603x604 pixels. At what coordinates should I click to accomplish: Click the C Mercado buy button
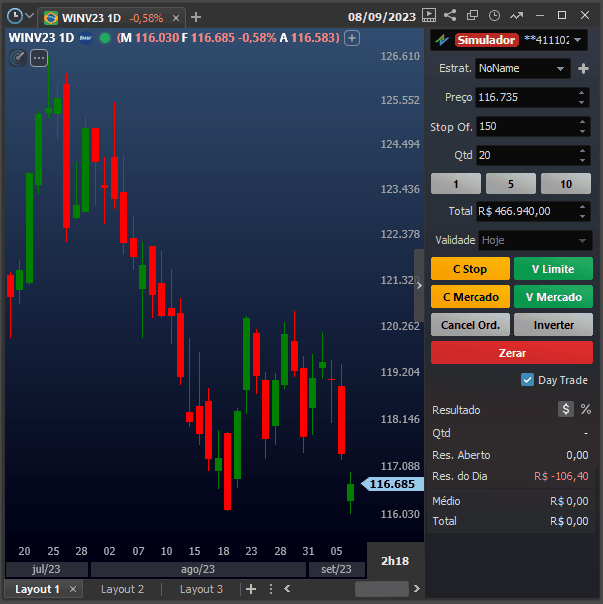(470, 297)
